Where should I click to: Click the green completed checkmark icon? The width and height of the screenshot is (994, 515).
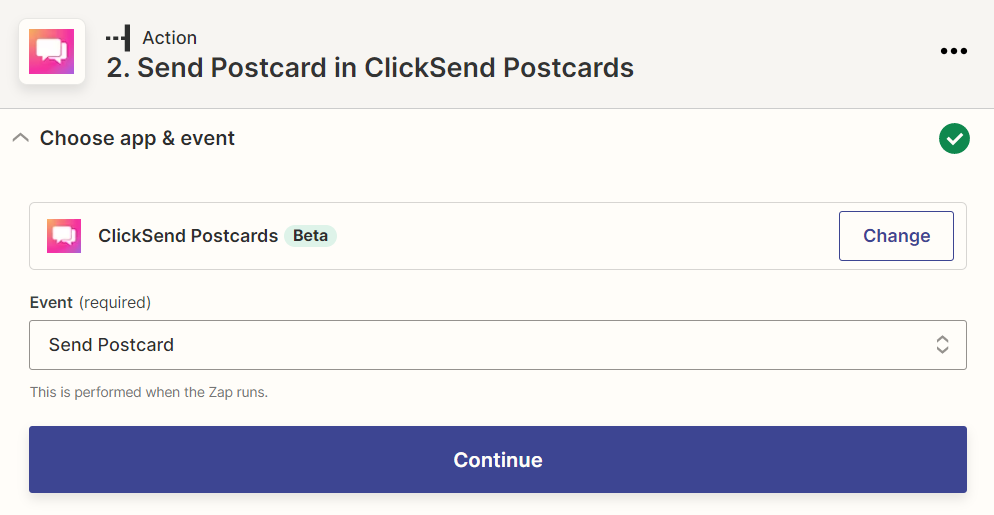954,138
